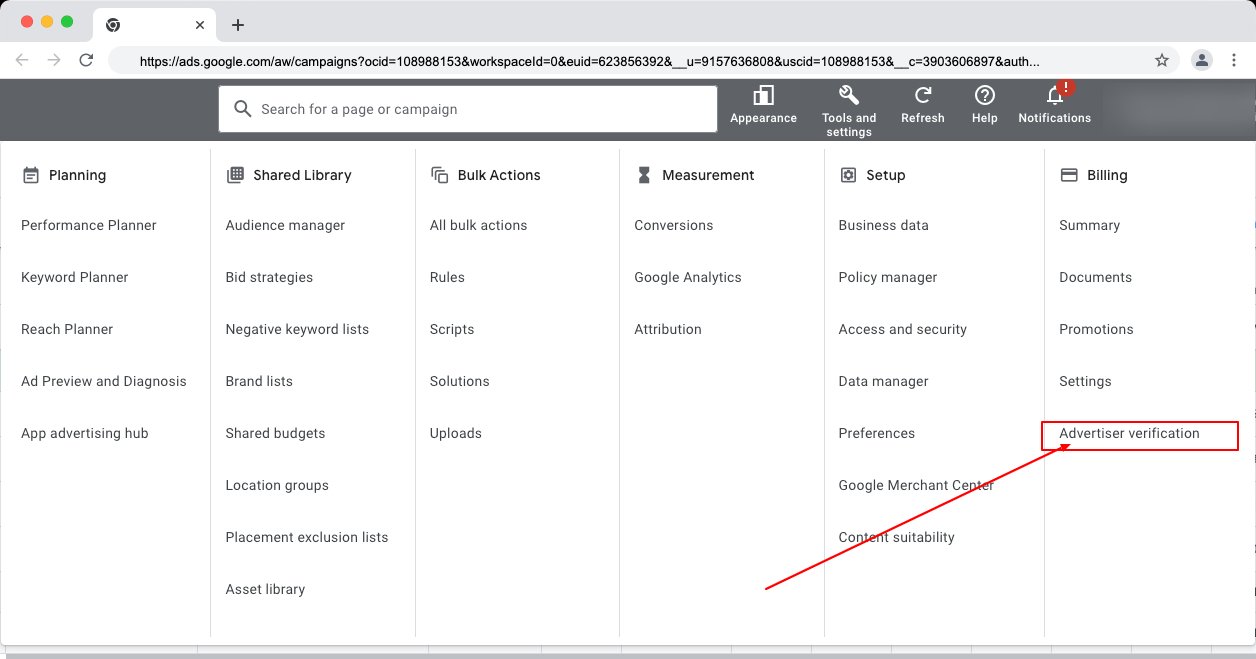Open the Notifications bell icon

pyautogui.click(x=1055, y=95)
